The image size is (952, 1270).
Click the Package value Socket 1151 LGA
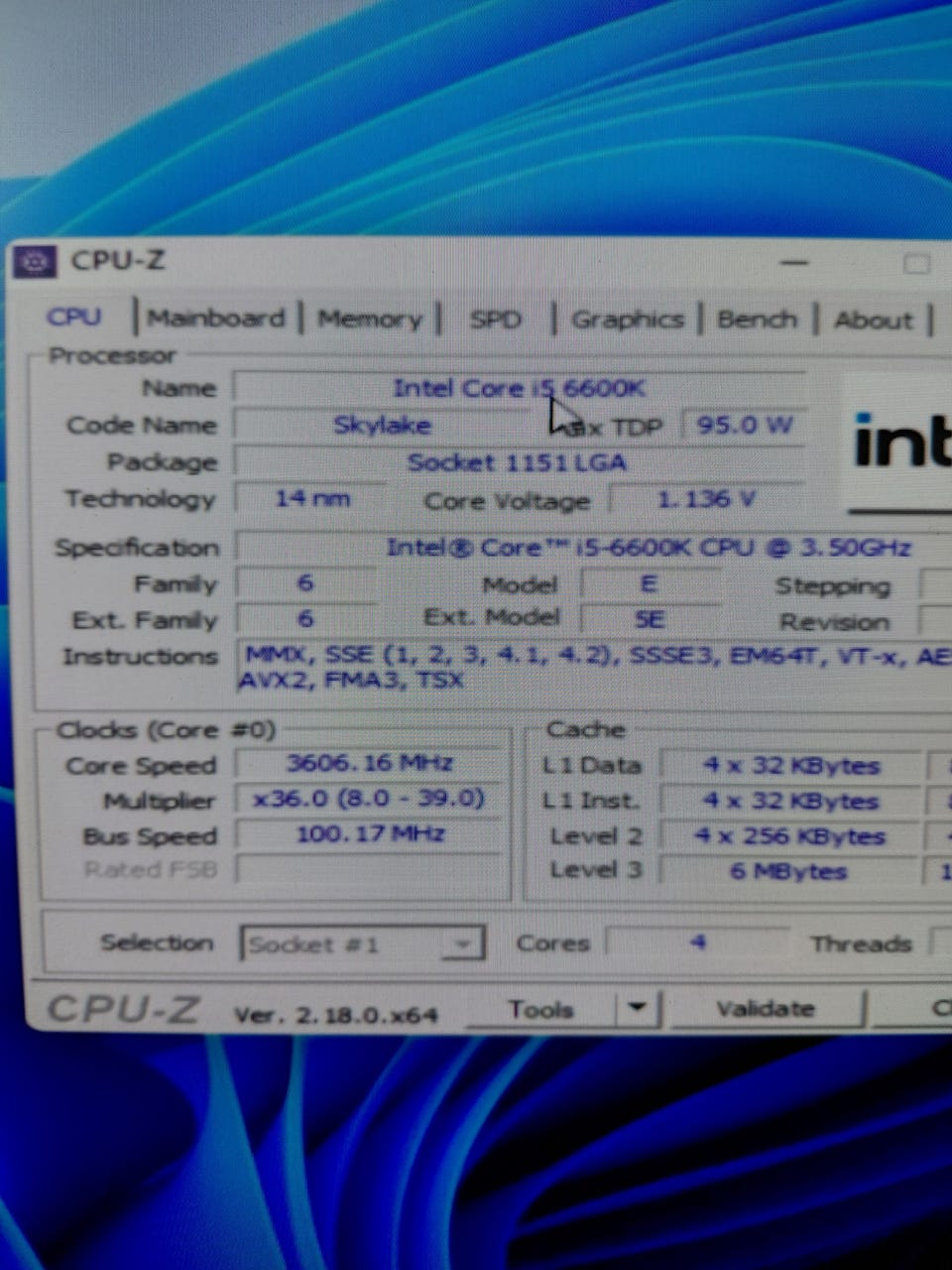click(x=518, y=462)
